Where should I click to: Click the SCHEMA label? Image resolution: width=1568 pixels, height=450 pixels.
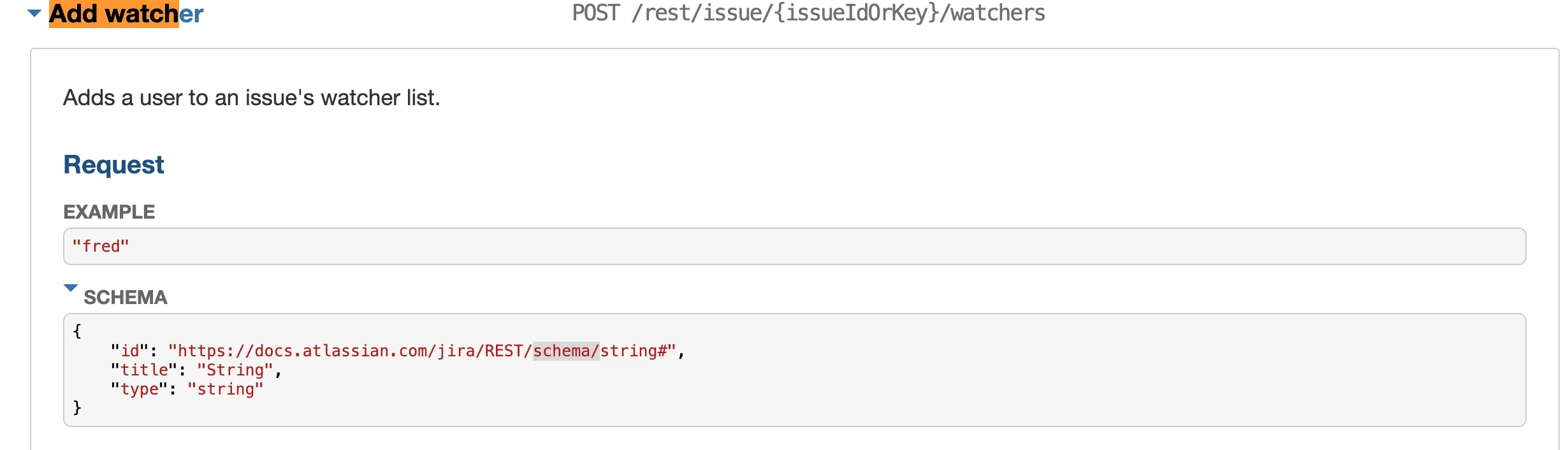pos(126,298)
